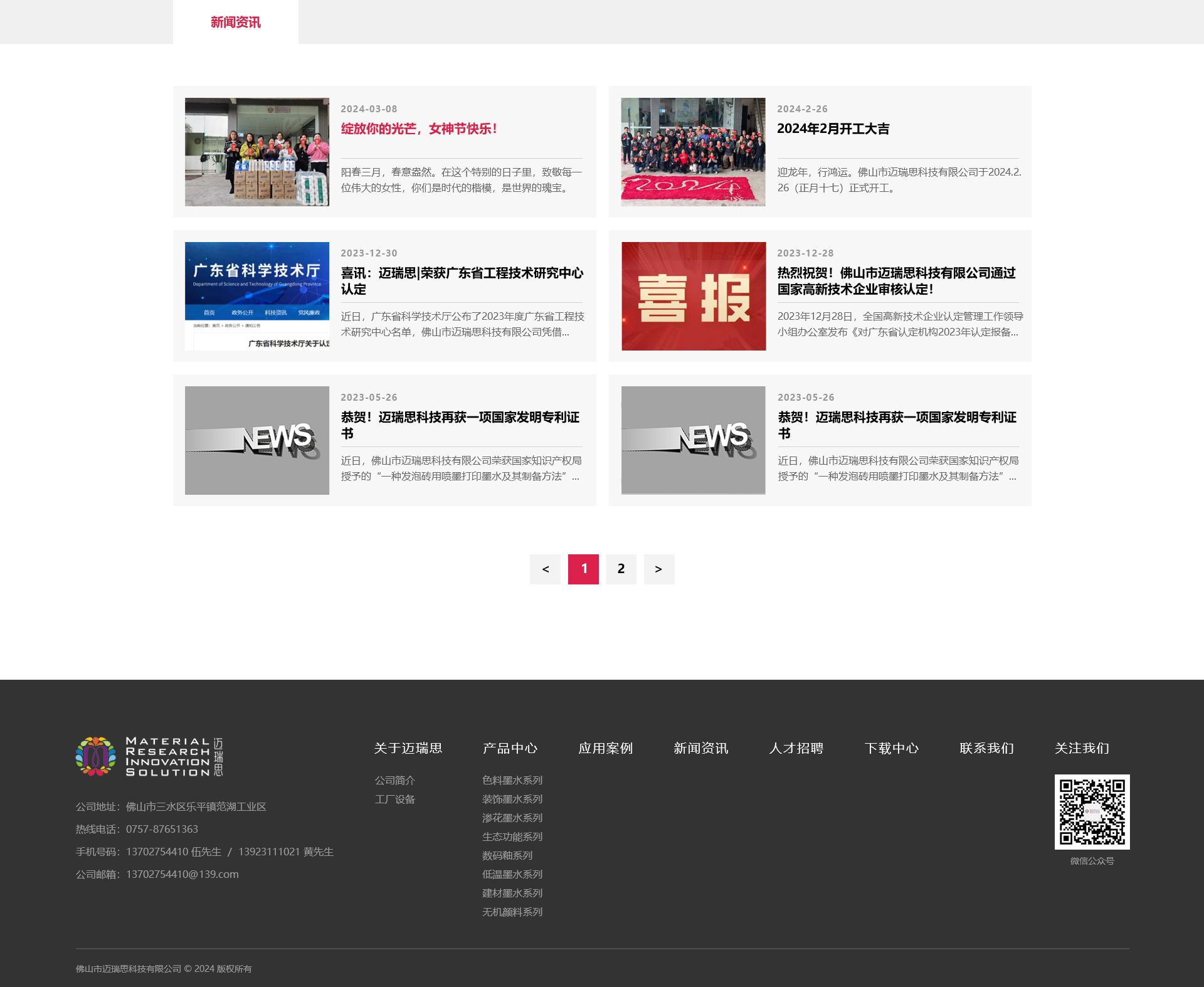
Task: Select page 1 in the pagination
Action: 583,569
